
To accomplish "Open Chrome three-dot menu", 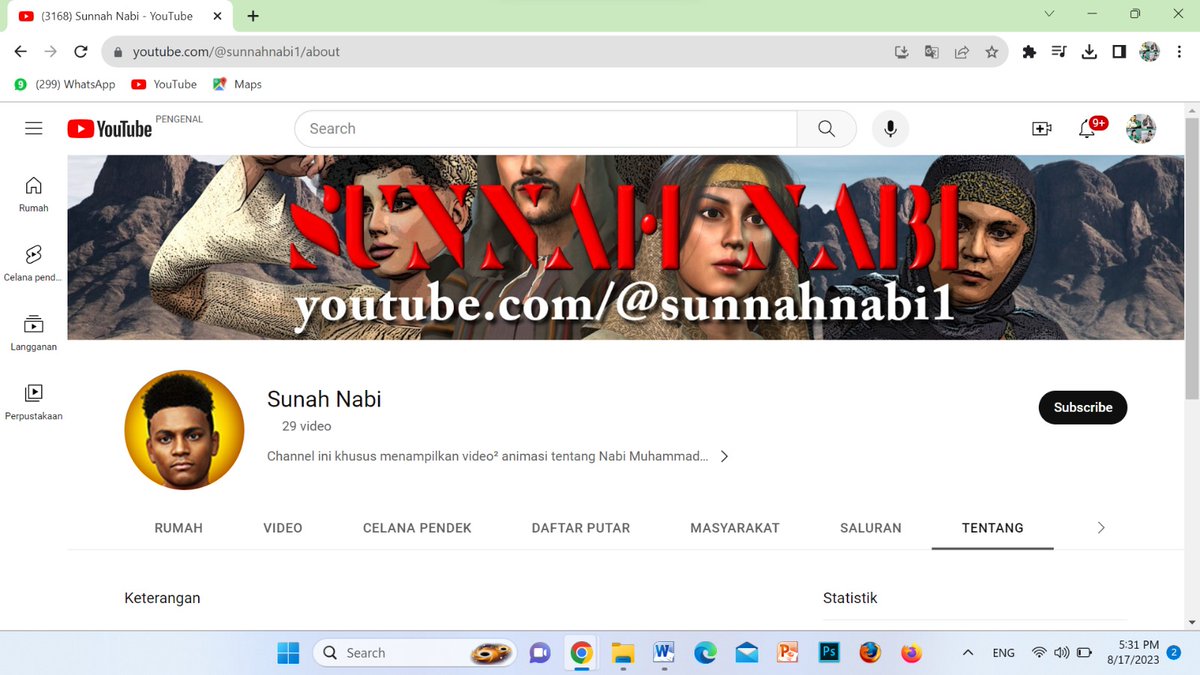I will coord(1180,52).
